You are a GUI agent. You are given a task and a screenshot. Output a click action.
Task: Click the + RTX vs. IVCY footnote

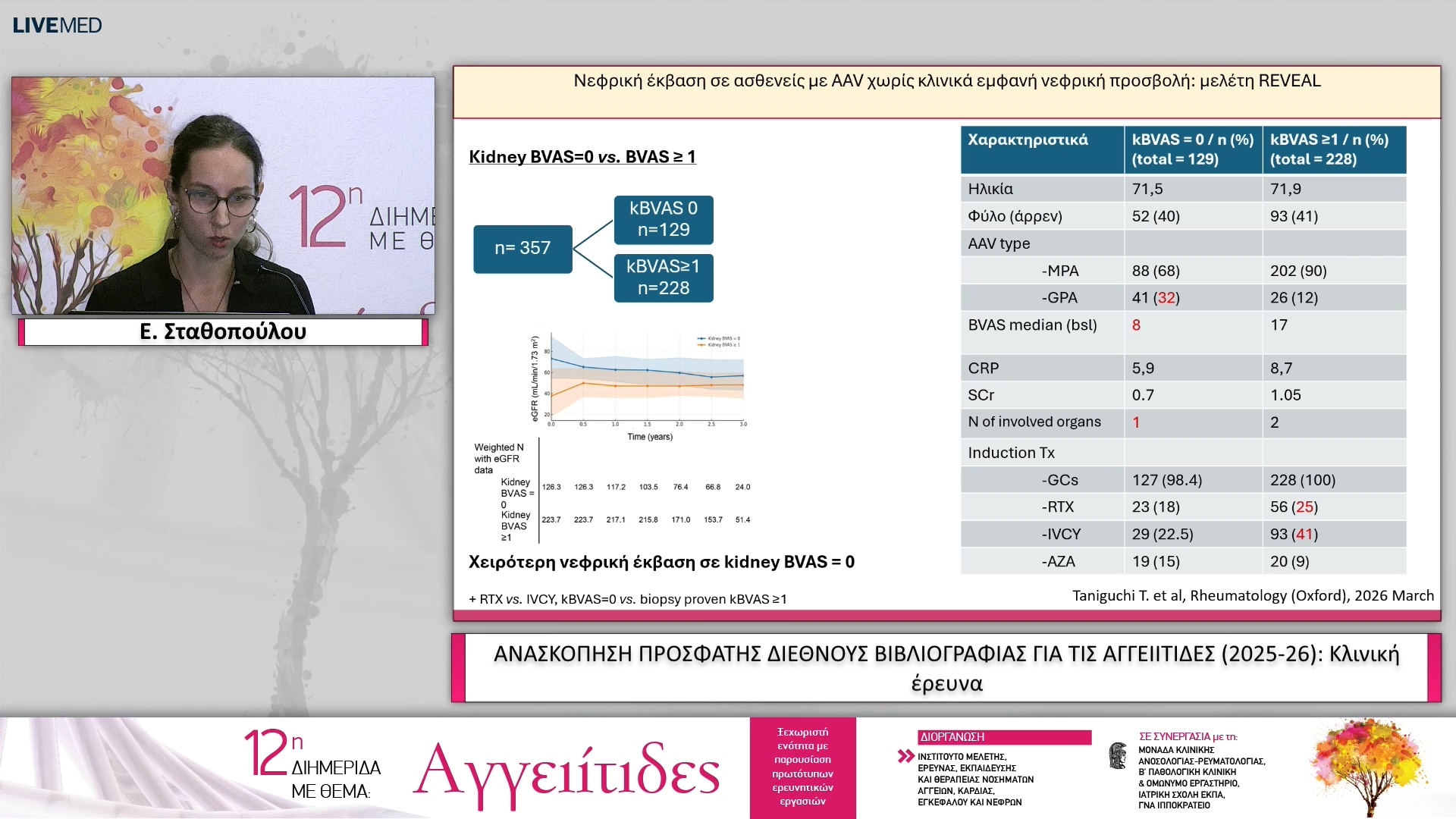(x=628, y=599)
